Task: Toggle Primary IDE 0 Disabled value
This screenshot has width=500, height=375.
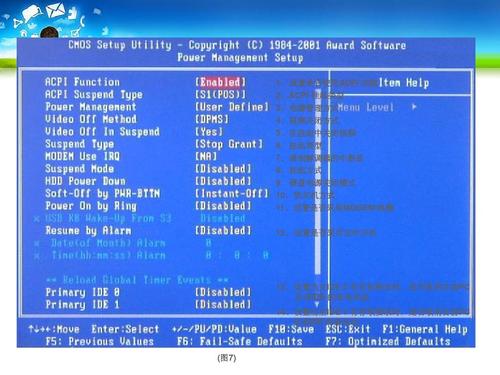Action: (x=223, y=292)
